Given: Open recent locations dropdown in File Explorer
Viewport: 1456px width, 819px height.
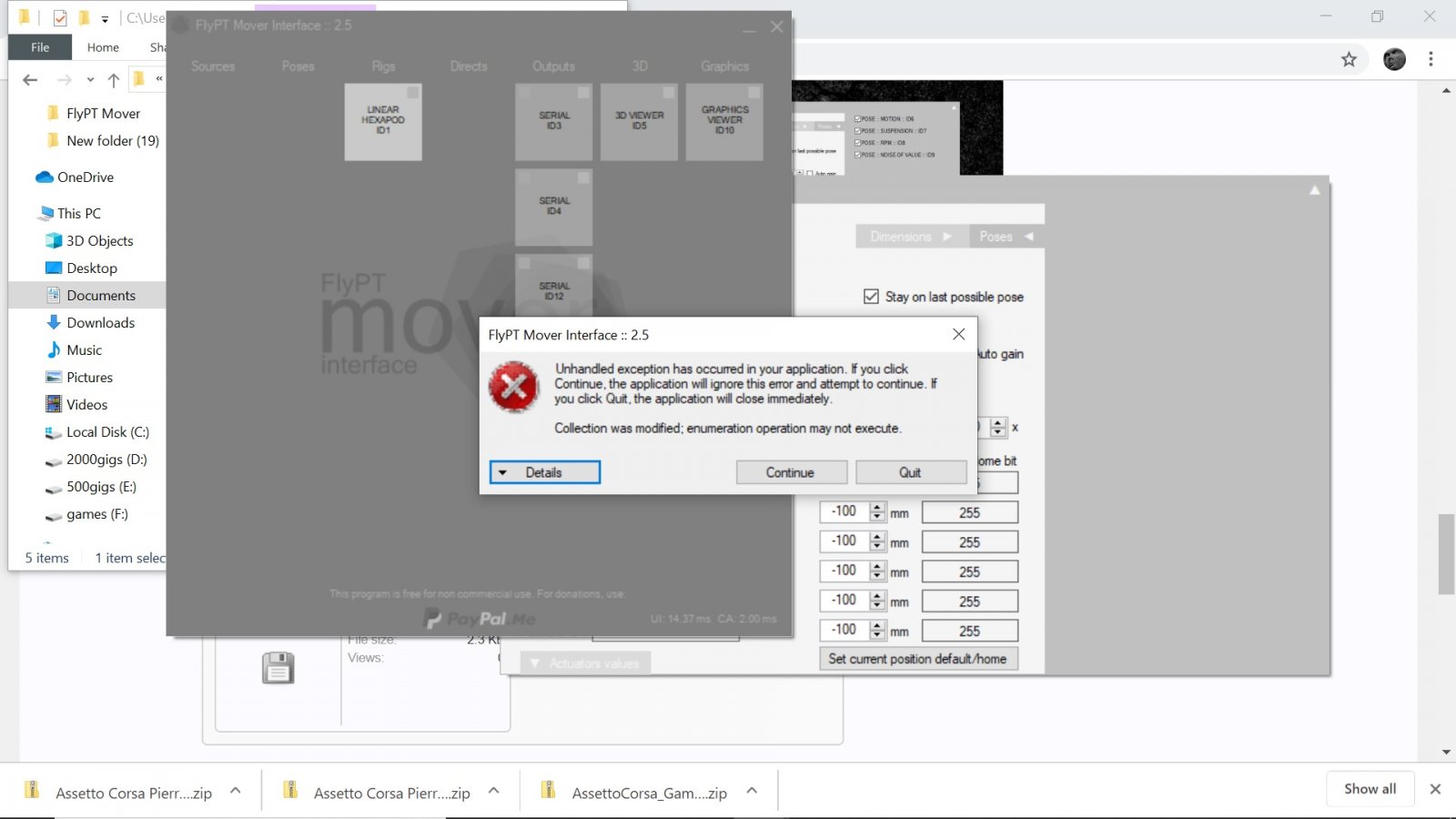Looking at the screenshot, I should 90,80.
